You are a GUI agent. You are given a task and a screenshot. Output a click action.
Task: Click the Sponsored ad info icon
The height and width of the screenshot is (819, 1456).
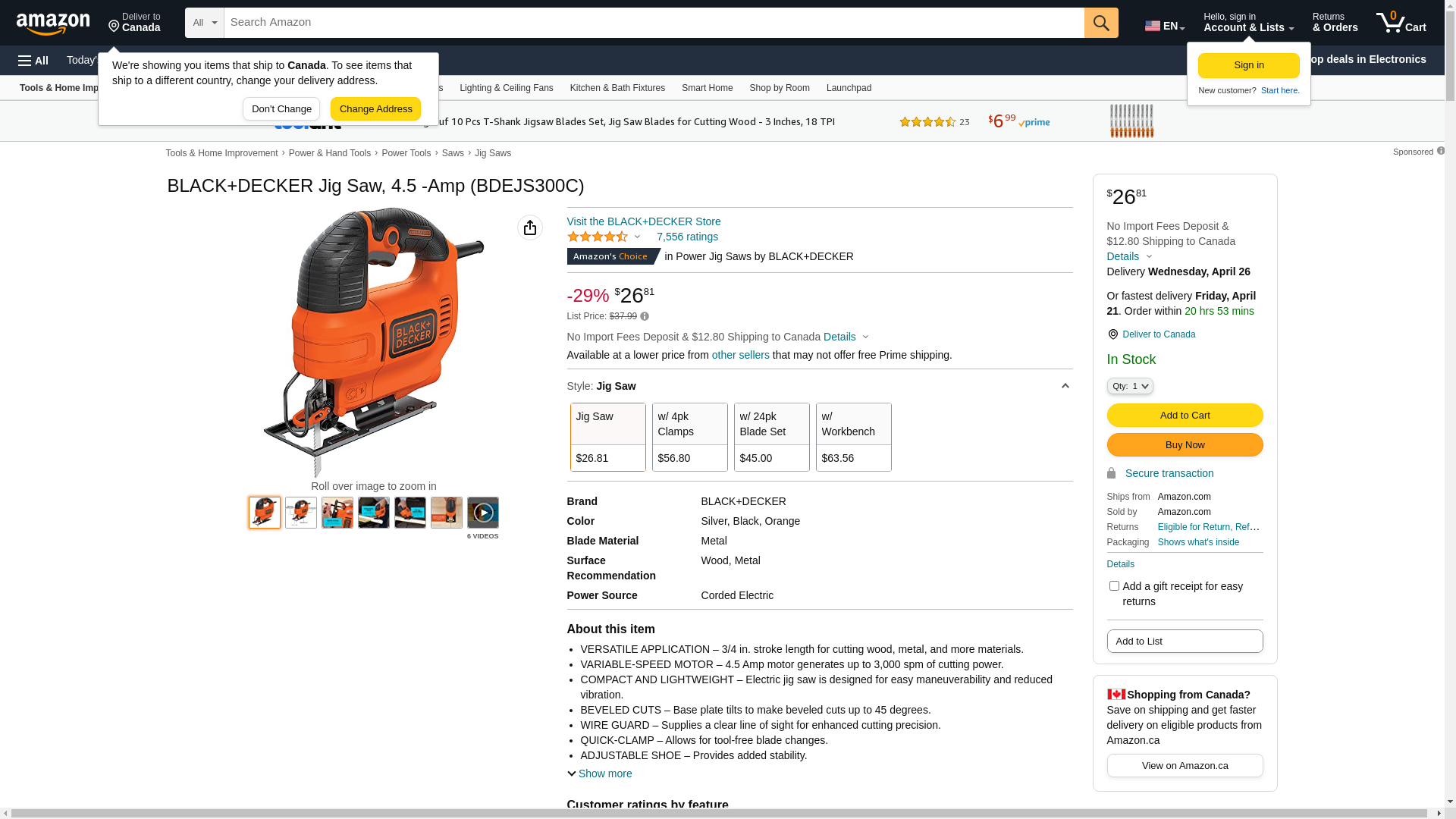point(1440,151)
